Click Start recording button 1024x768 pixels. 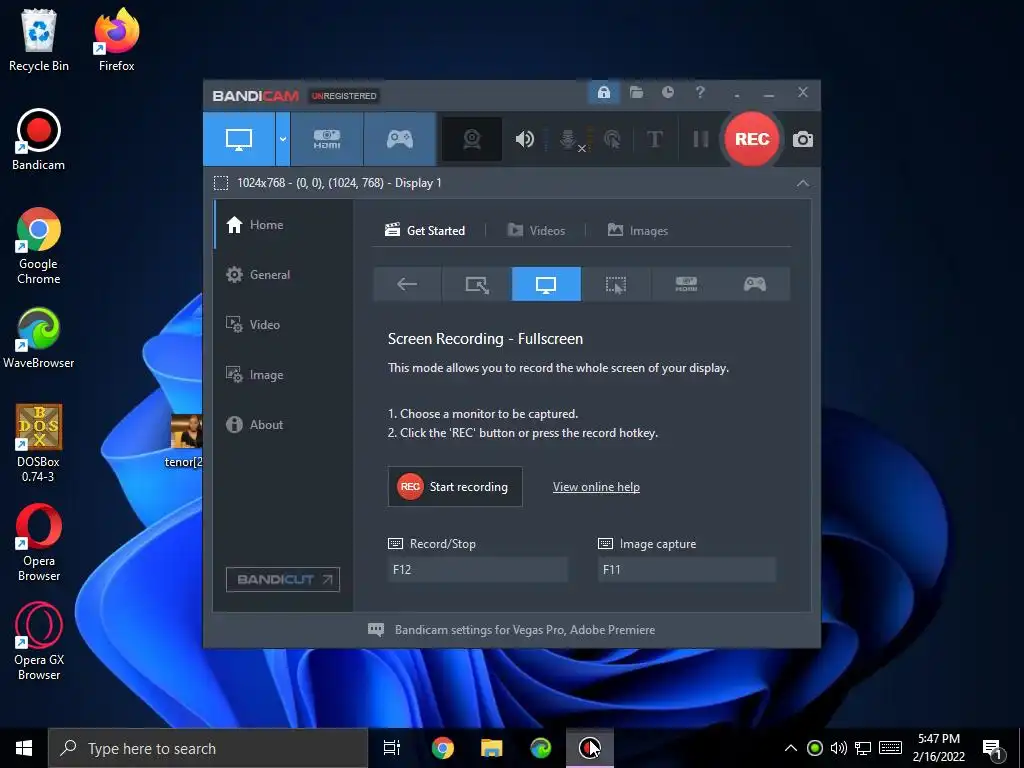click(455, 487)
